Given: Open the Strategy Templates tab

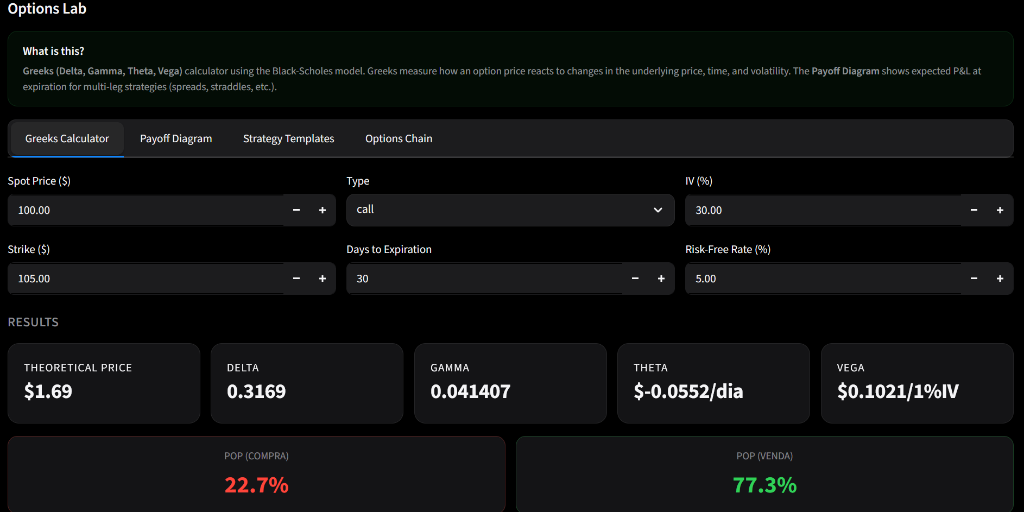Looking at the screenshot, I should pyautogui.click(x=288, y=139).
